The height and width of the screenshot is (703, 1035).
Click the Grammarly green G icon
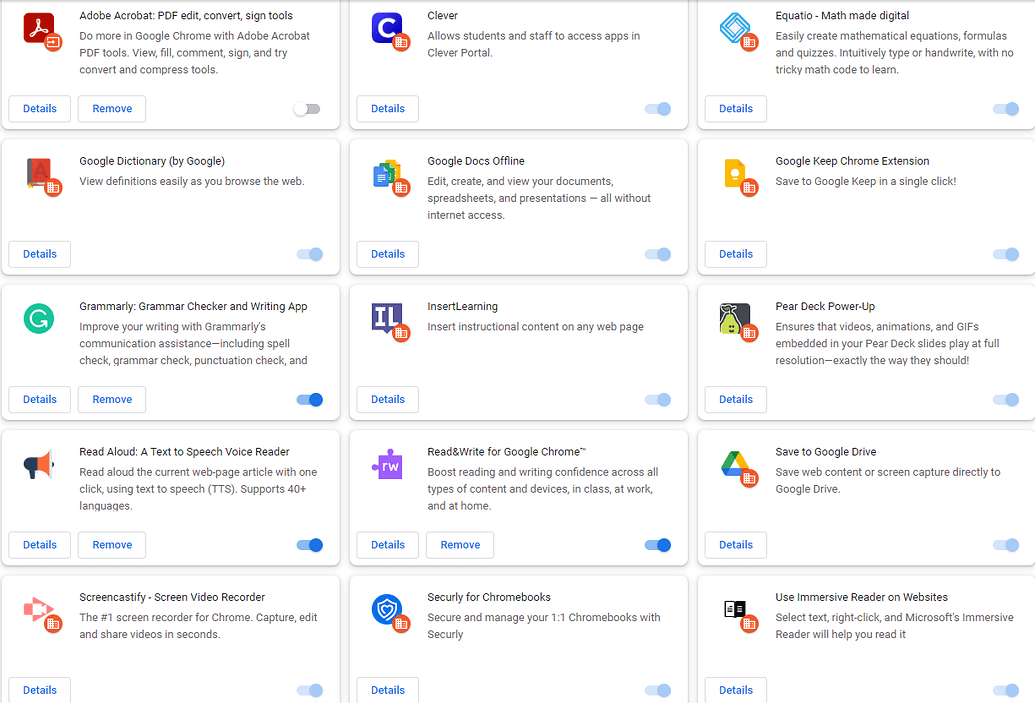pos(40,319)
